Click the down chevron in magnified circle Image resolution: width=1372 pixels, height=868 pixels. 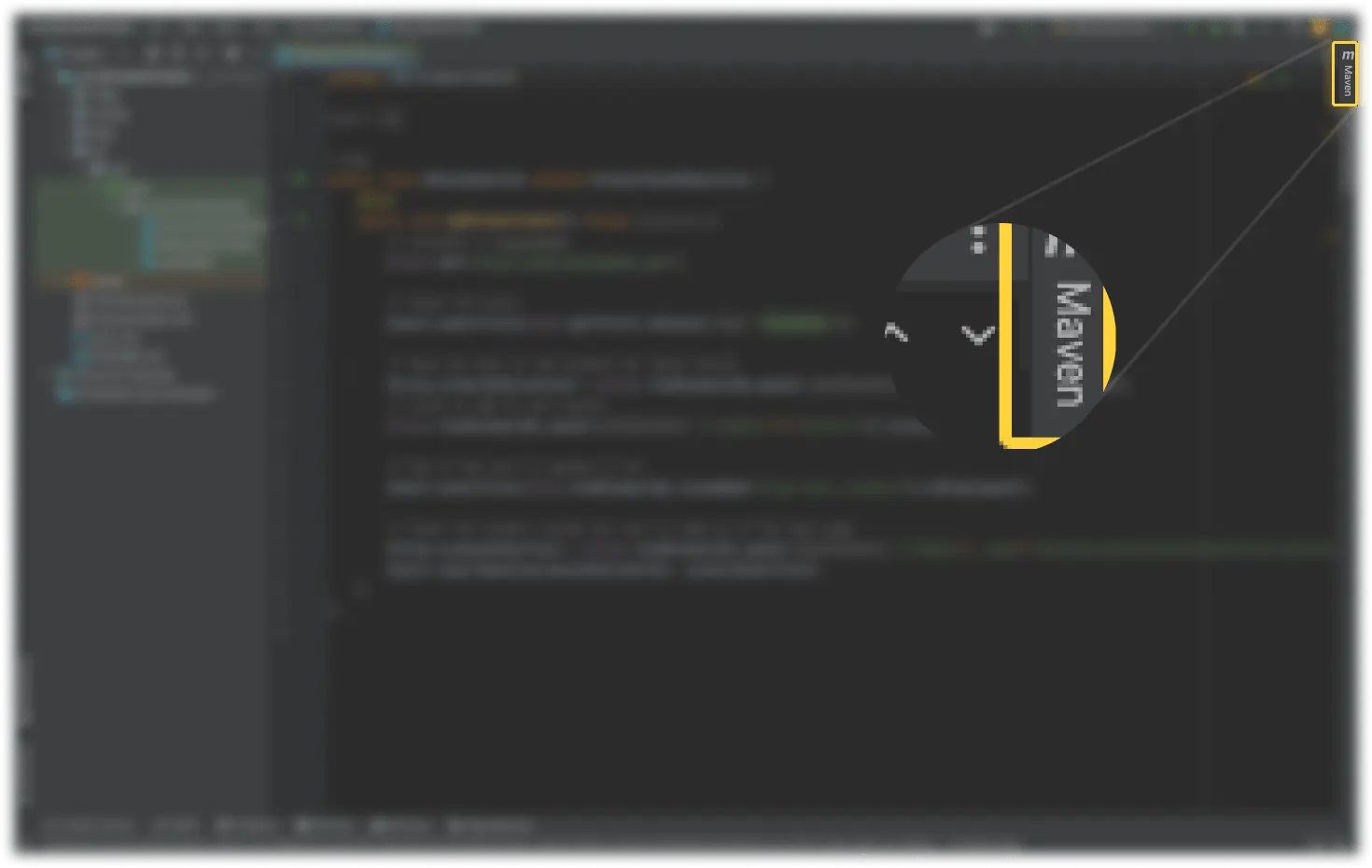(x=977, y=334)
